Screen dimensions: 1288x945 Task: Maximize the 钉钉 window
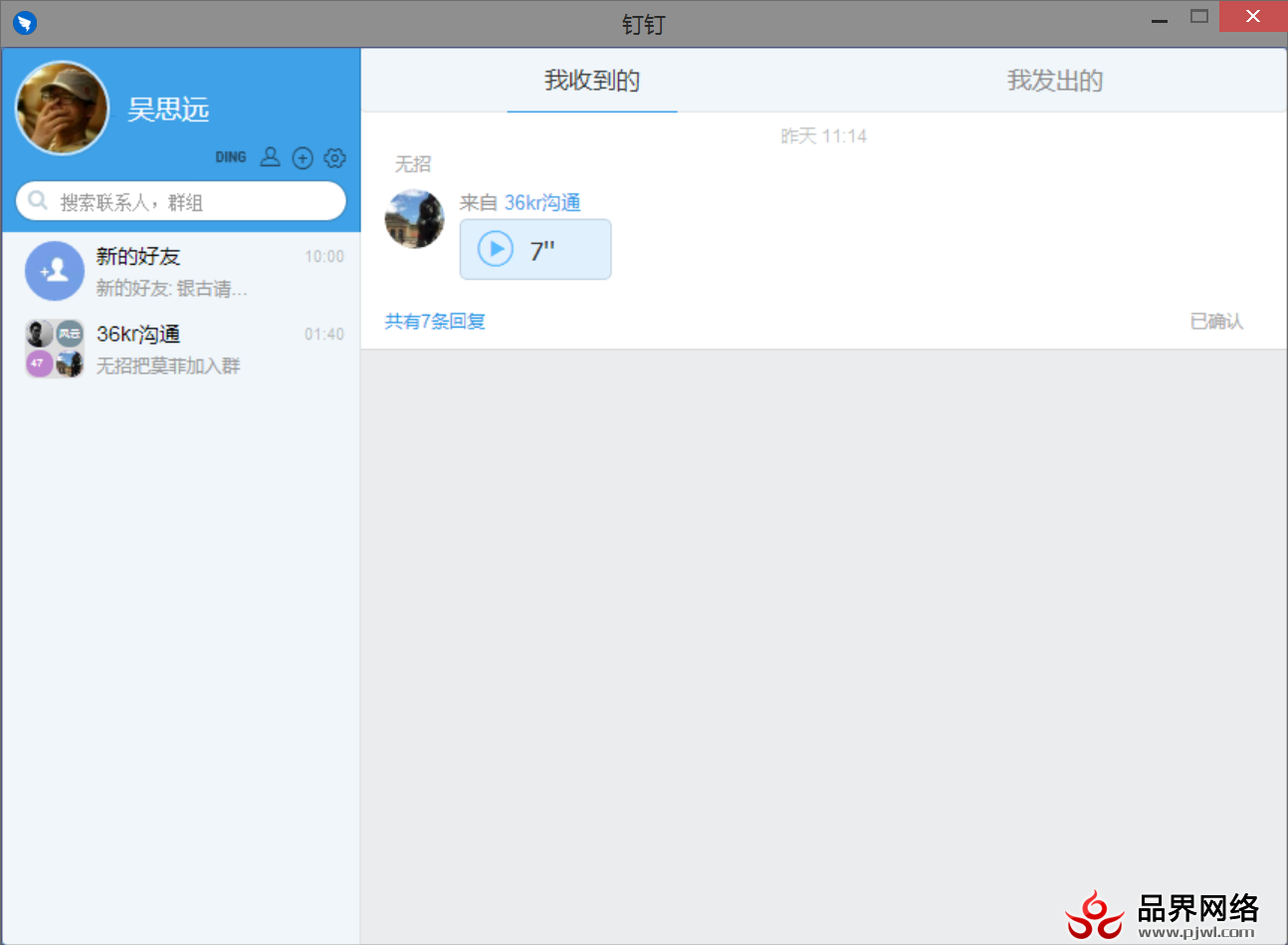click(x=1199, y=16)
